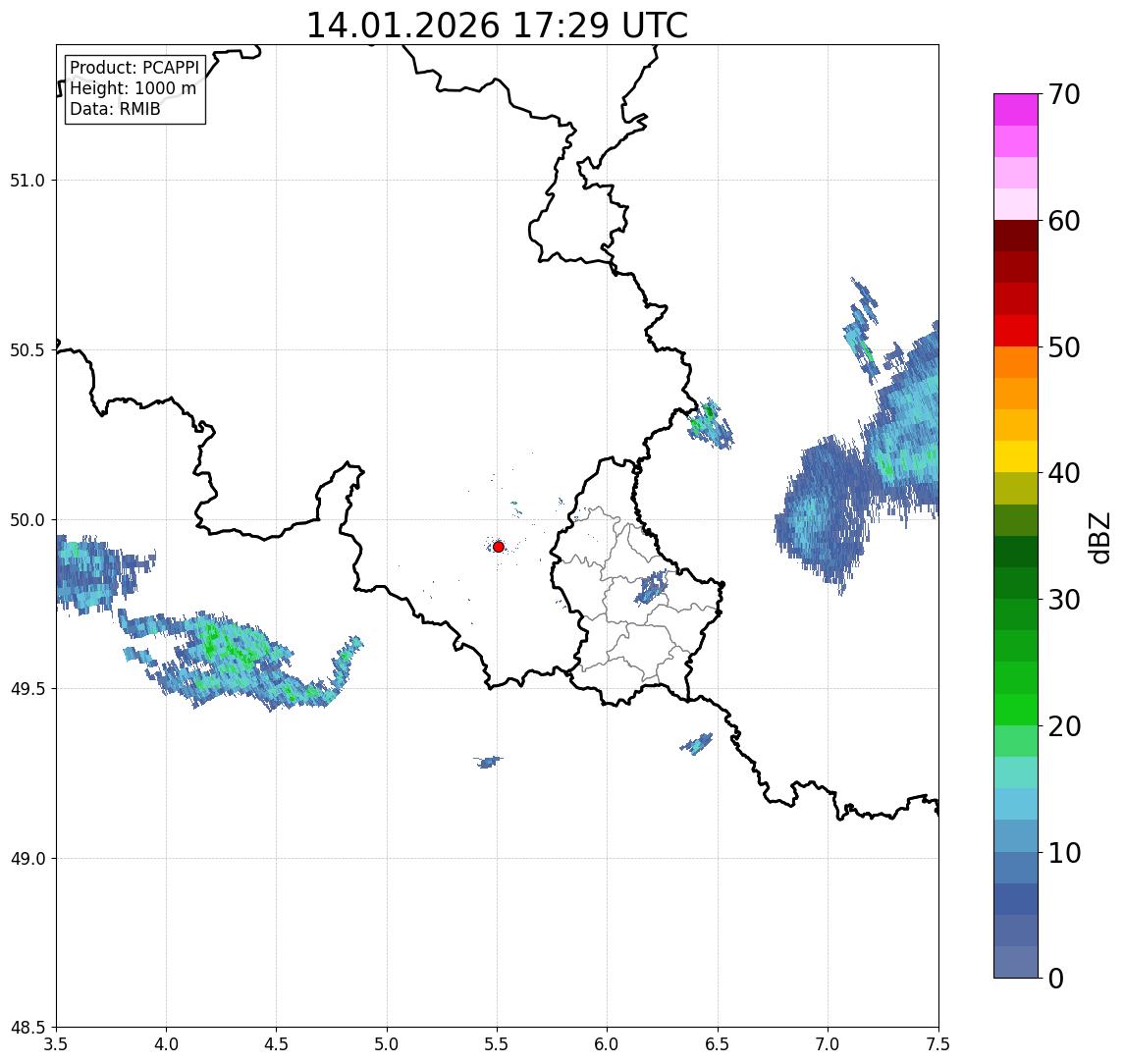Click the latitude axis label 50.0
The height and width of the screenshot is (1064, 1124).
pyautogui.click(x=27, y=520)
